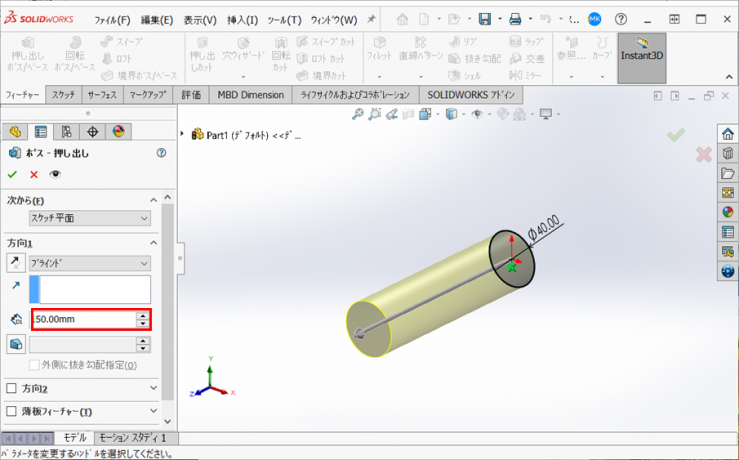Enable the 薄板フィーチャー checkbox
The image size is (739, 460).
12,411
